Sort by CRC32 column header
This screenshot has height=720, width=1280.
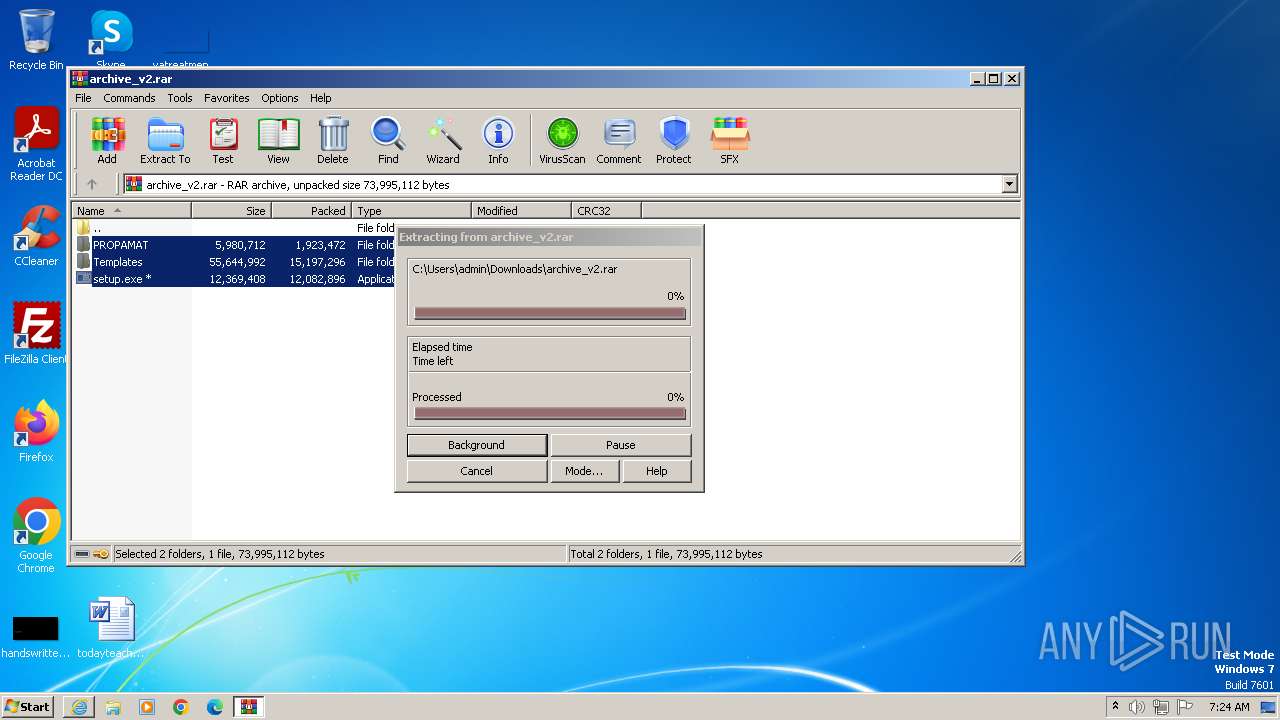pyautogui.click(x=606, y=210)
